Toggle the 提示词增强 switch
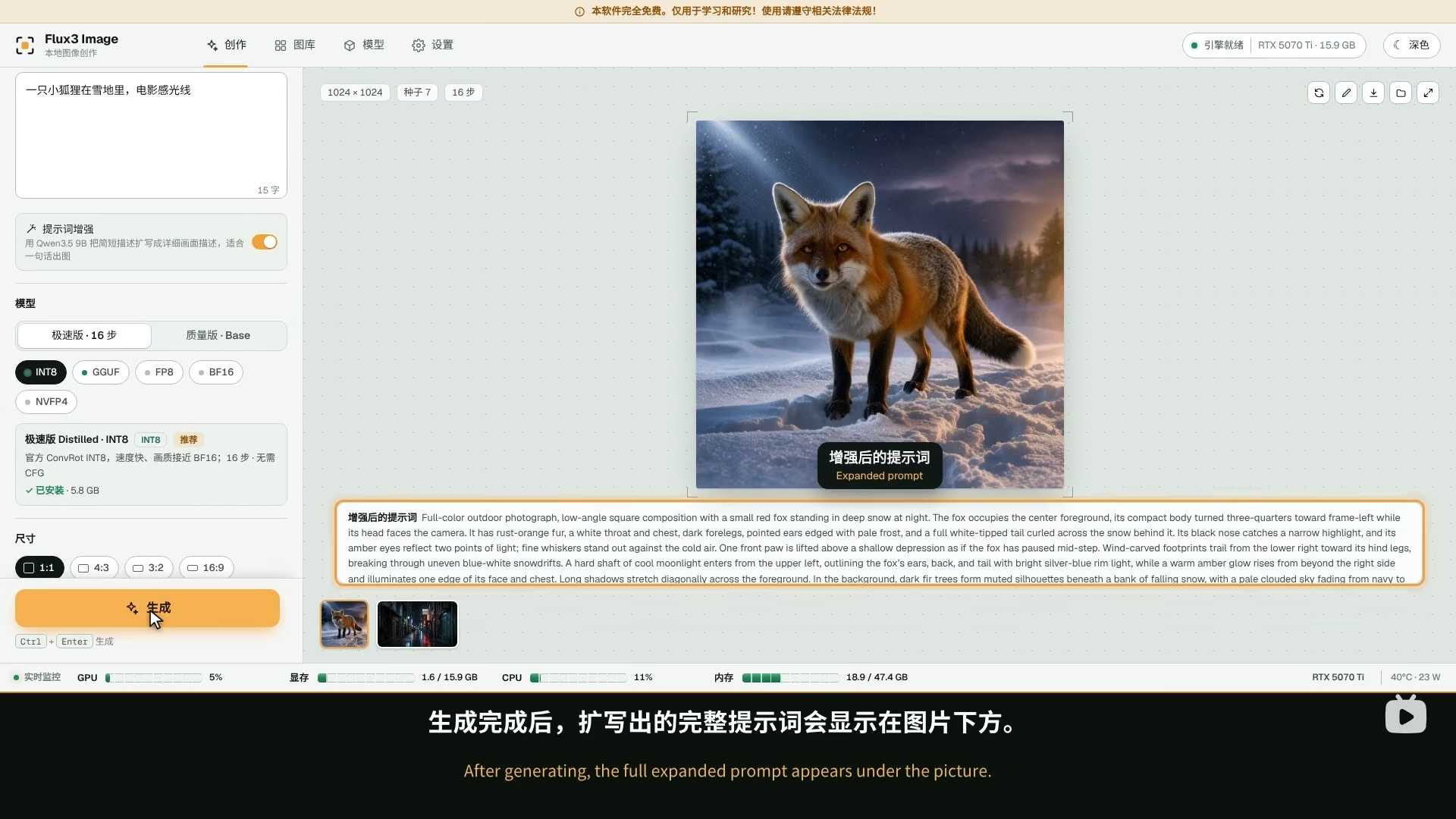Image resolution: width=1456 pixels, height=819 pixels. click(265, 242)
